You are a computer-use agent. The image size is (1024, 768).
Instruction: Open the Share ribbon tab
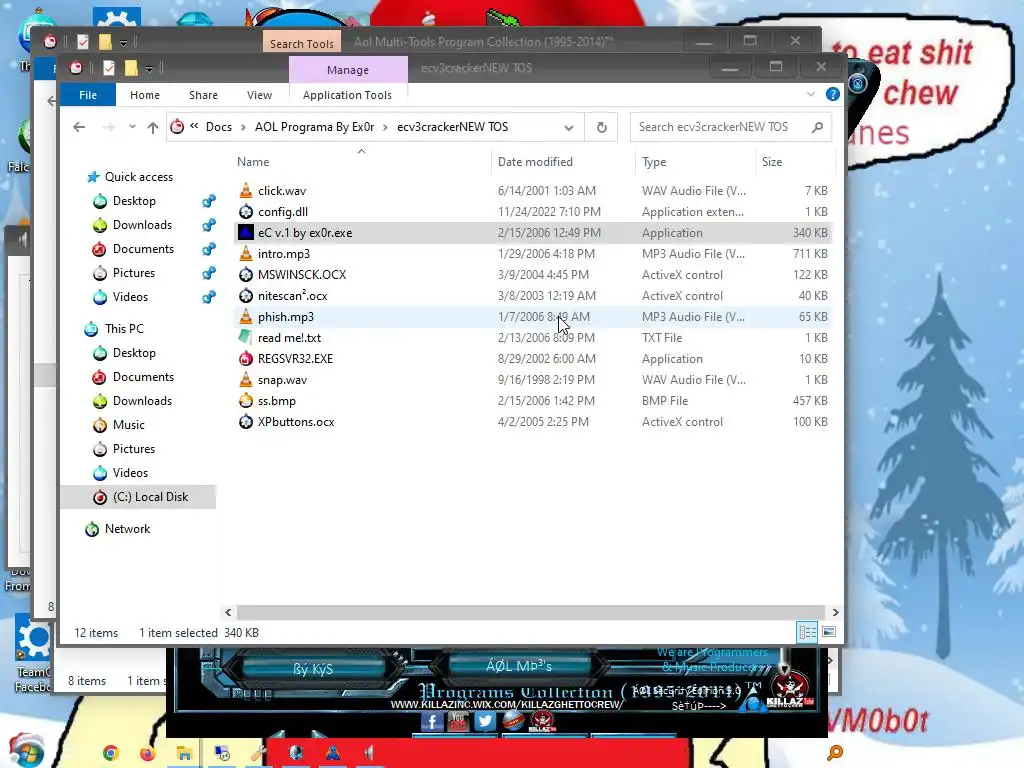coord(203,95)
